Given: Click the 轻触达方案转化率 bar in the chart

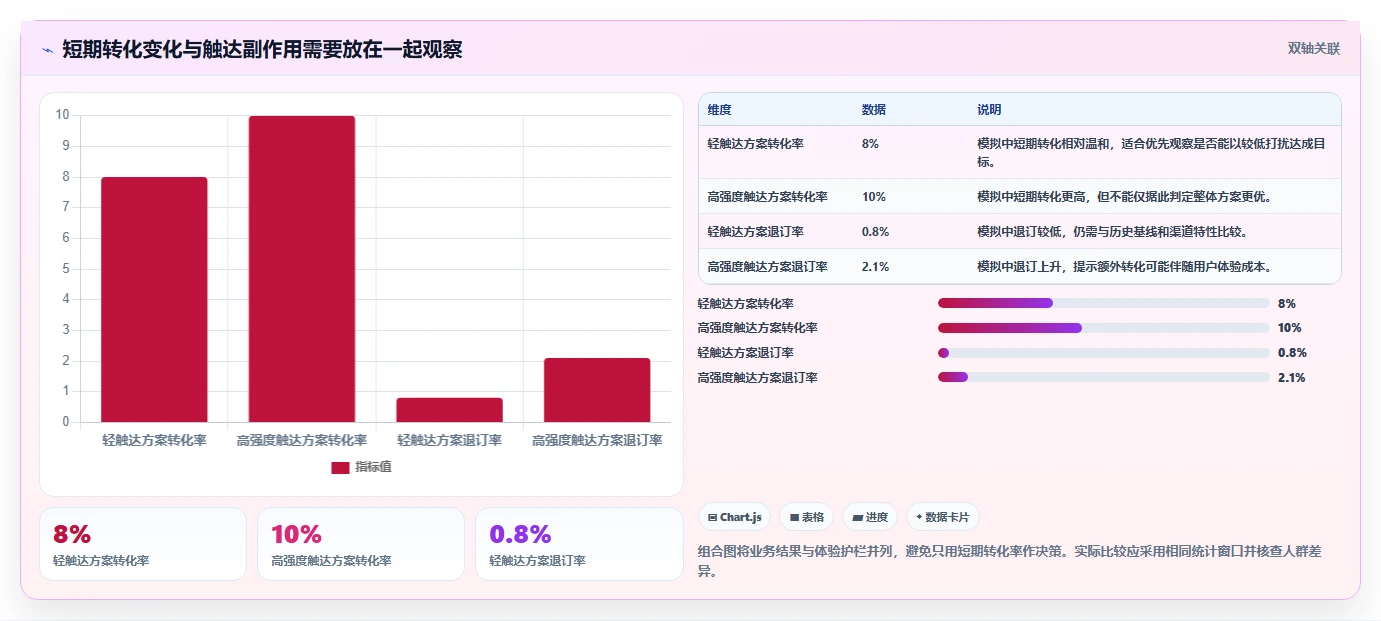Looking at the screenshot, I should tap(154, 299).
